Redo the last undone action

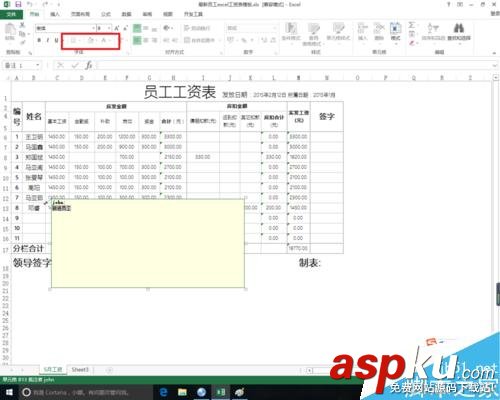point(45,4)
